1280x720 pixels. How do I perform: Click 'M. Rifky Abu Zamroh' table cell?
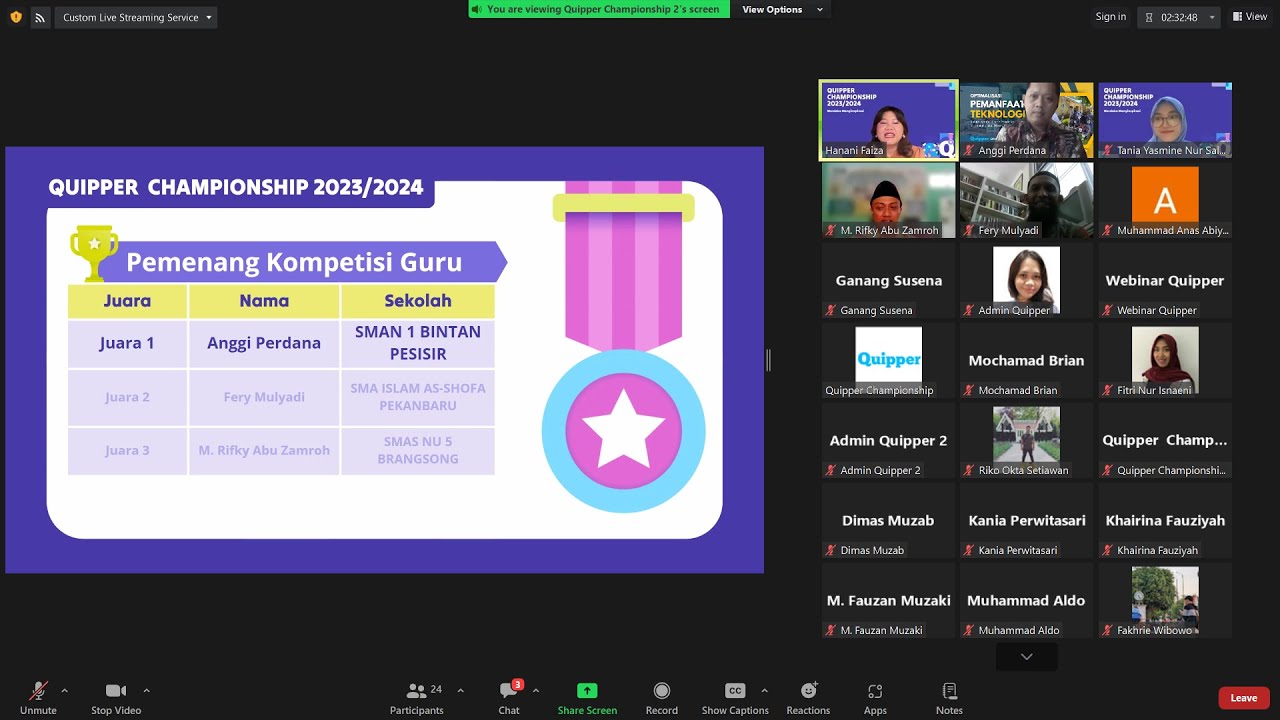tap(264, 451)
